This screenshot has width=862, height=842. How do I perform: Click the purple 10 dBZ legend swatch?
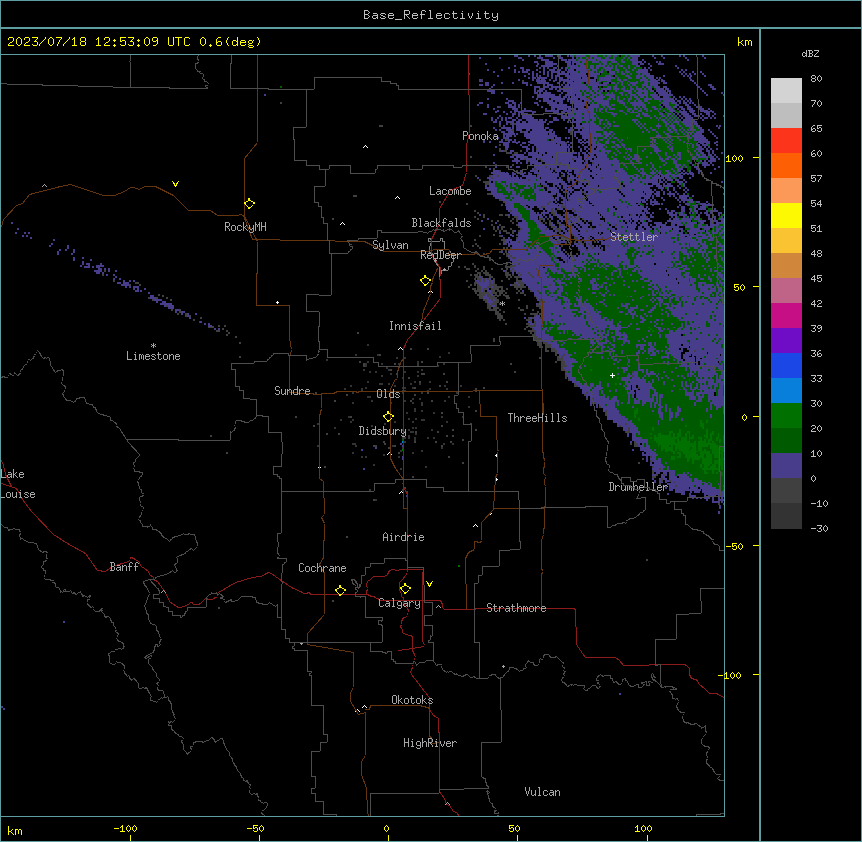pyautogui.click(x=786, y=466)
